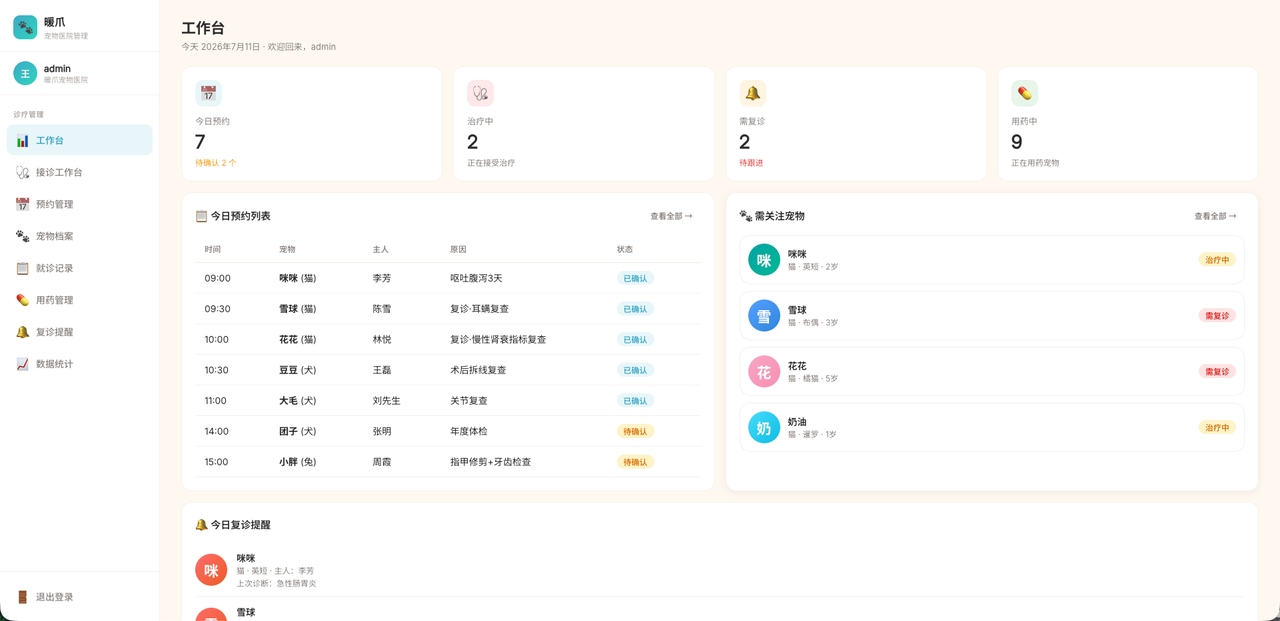Click the stethoscope icon on 治疗中 card

[480, 93]
